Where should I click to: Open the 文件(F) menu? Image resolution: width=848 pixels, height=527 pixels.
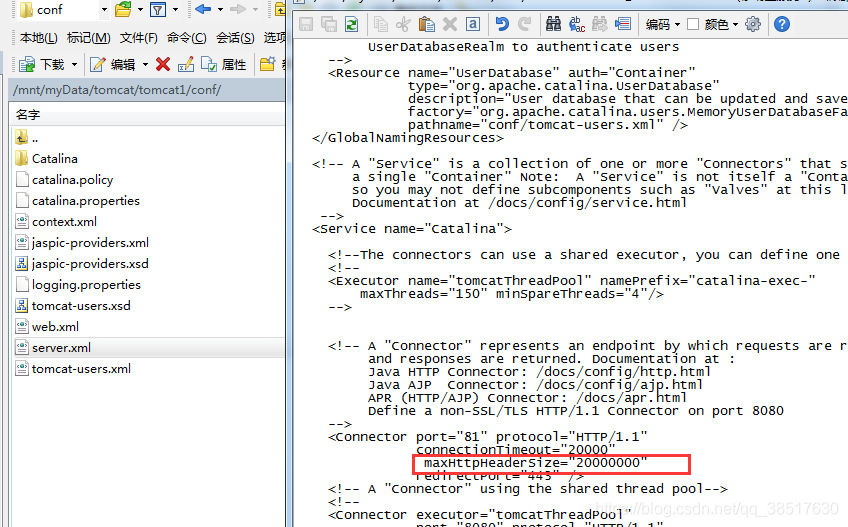click(139, 38)
